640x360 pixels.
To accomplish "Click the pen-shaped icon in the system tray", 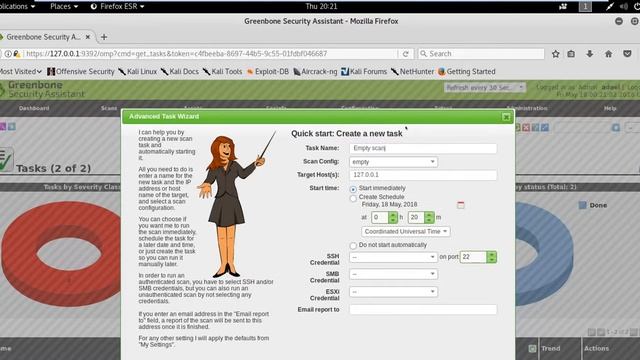I will [x=609, y=7].
